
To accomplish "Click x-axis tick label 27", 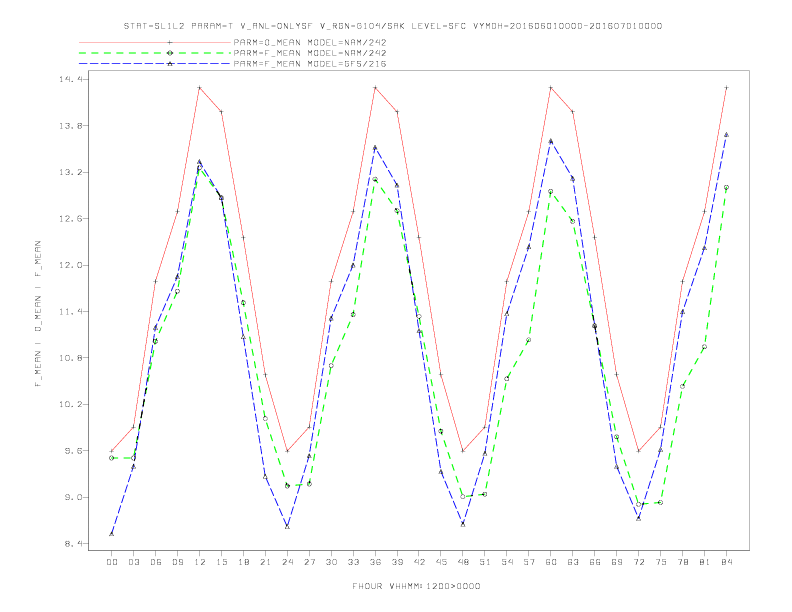I will (309, 562).
